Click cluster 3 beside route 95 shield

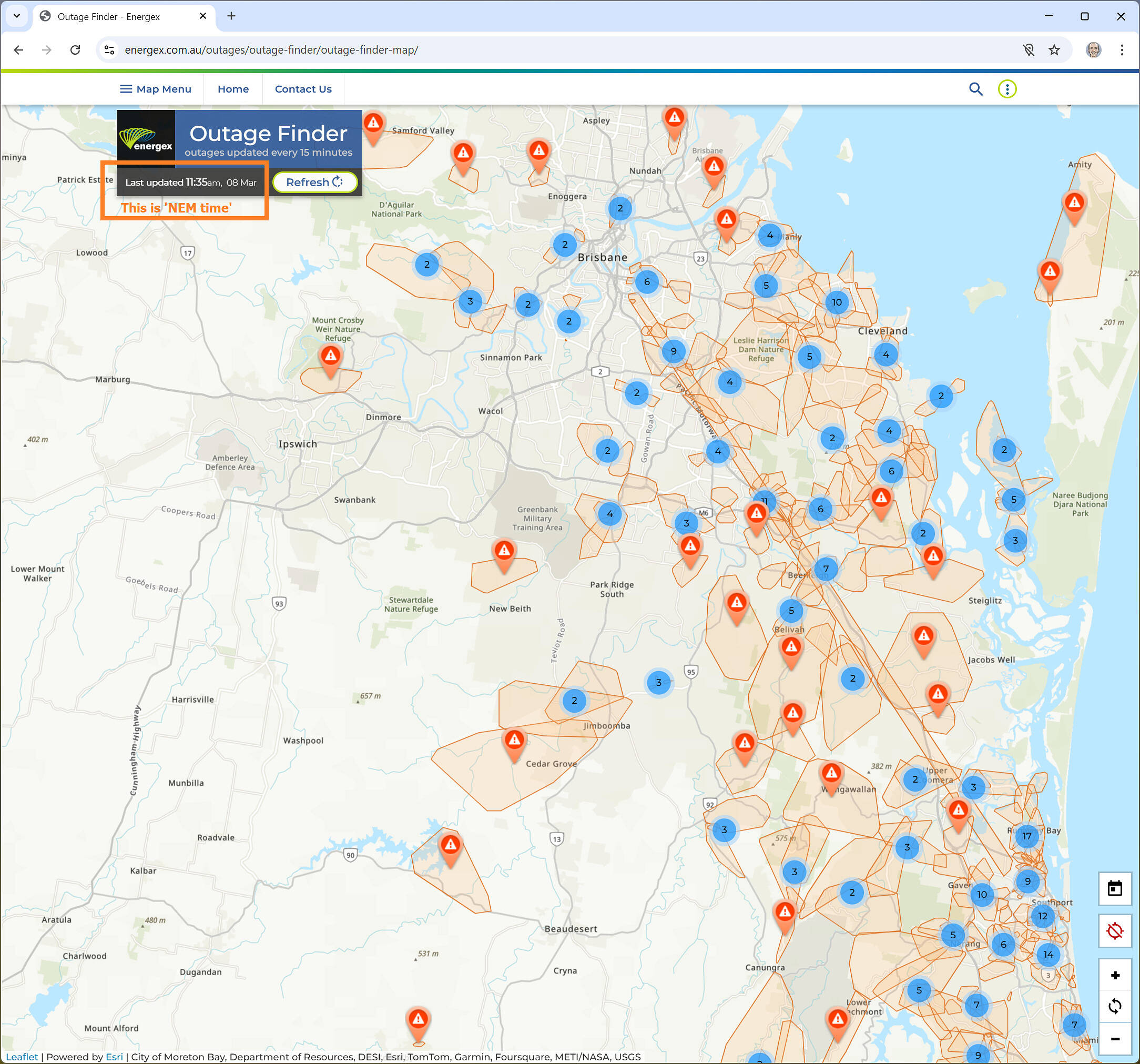[658, 683]
